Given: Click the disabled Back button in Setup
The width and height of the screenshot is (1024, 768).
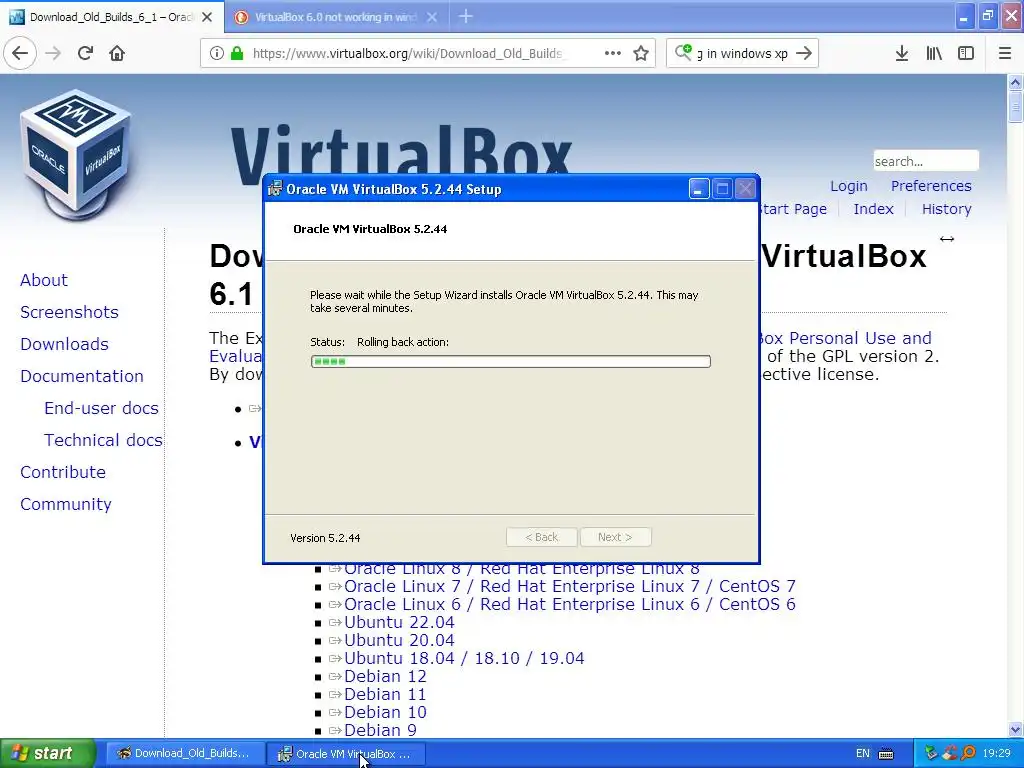Looking at the screenshot, I should pos(541,537).
